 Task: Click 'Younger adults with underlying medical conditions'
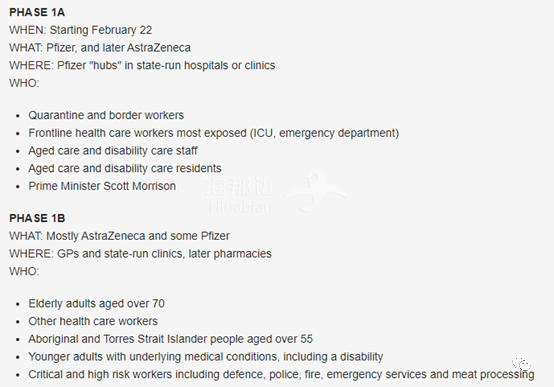pyautogui.click(x=206, y=357)
